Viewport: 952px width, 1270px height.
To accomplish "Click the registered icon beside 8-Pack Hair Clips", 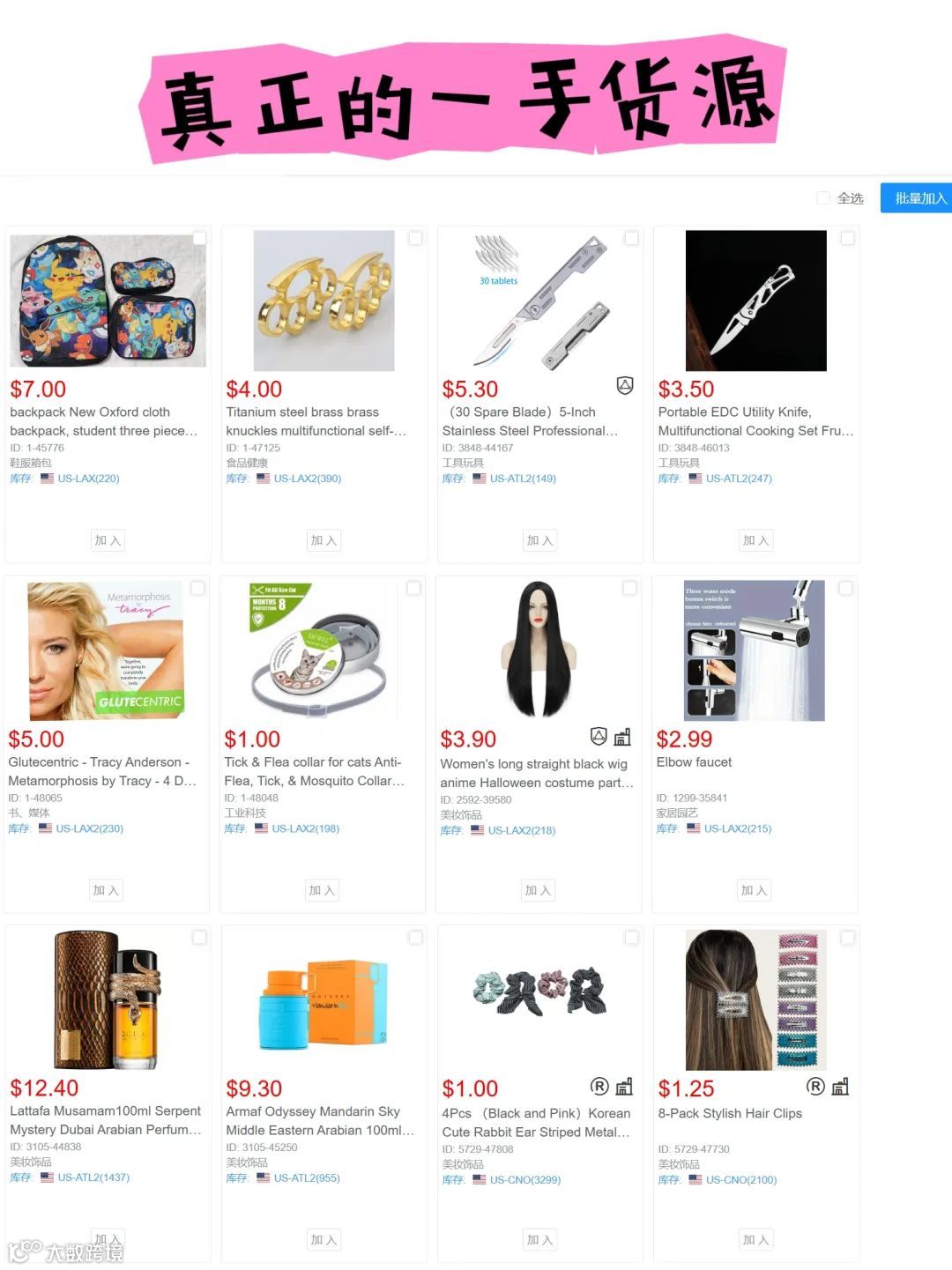I will (x=815, y=1086).
